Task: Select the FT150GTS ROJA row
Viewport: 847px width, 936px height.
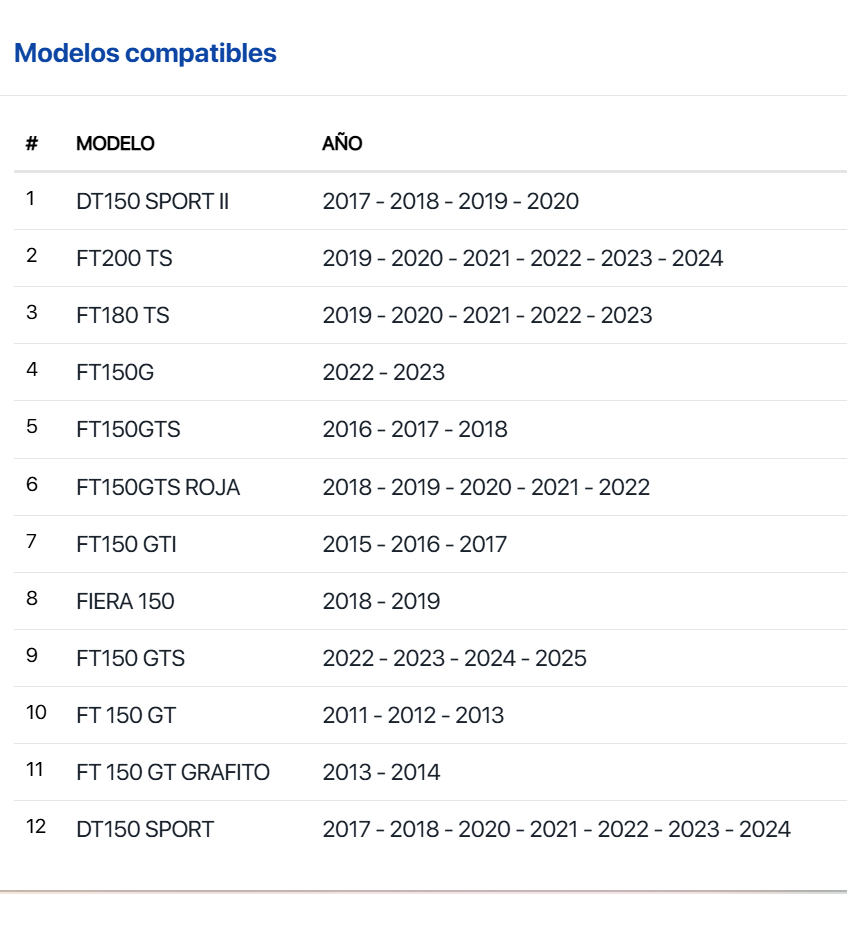Action: [430, 487]
